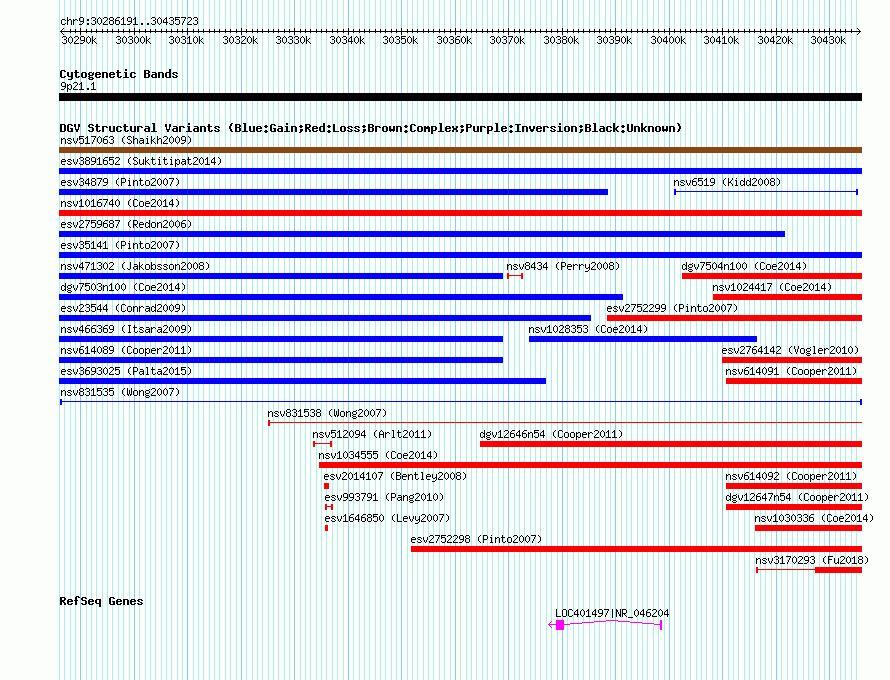Open esv2752298 (Pinto2007) label
Image resolution: width=890 pixels, height=680 pixels.
click(x=476, y=539)
